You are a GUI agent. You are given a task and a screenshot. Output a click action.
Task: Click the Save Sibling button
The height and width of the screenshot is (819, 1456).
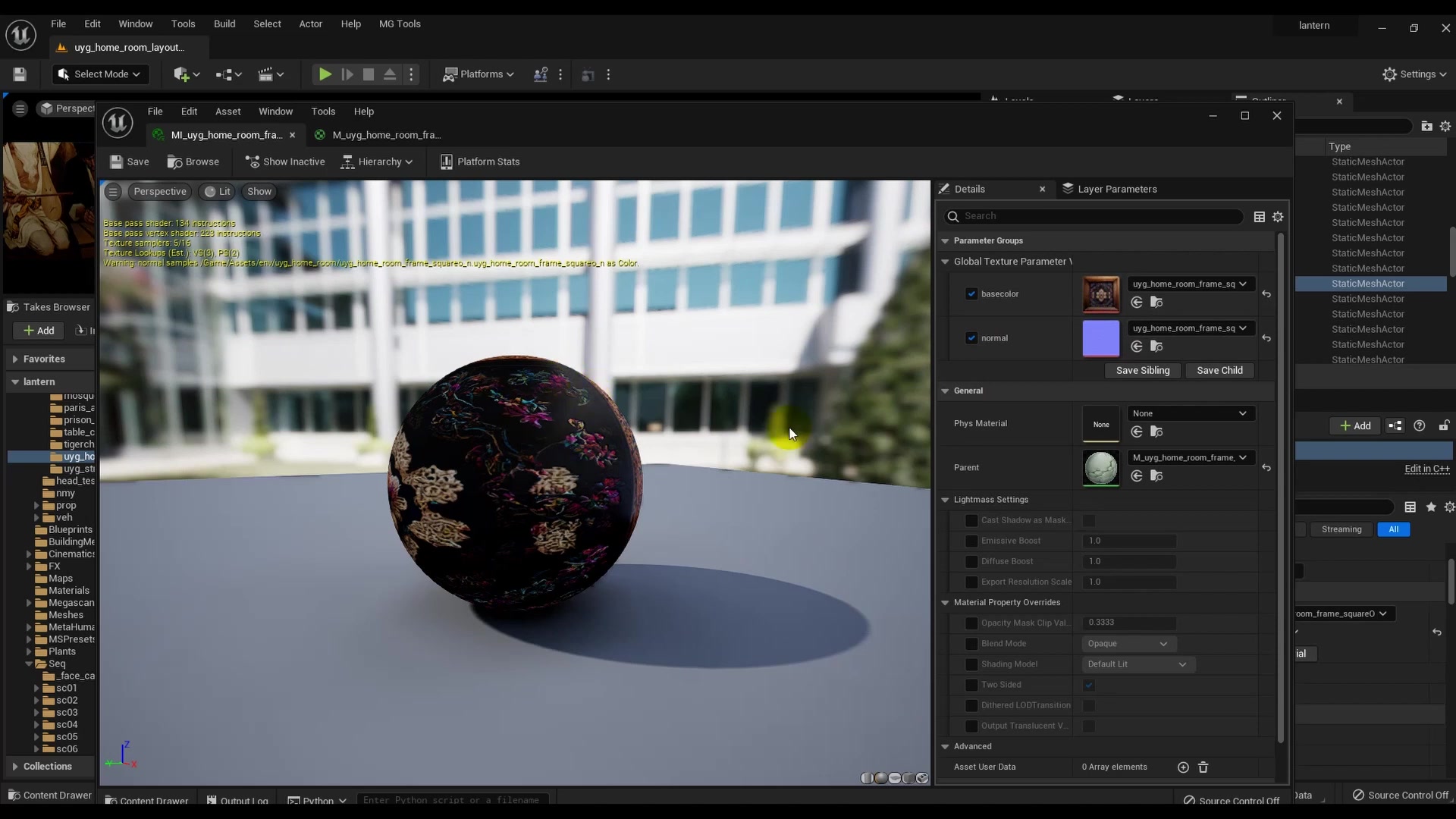click(1143, 371)
